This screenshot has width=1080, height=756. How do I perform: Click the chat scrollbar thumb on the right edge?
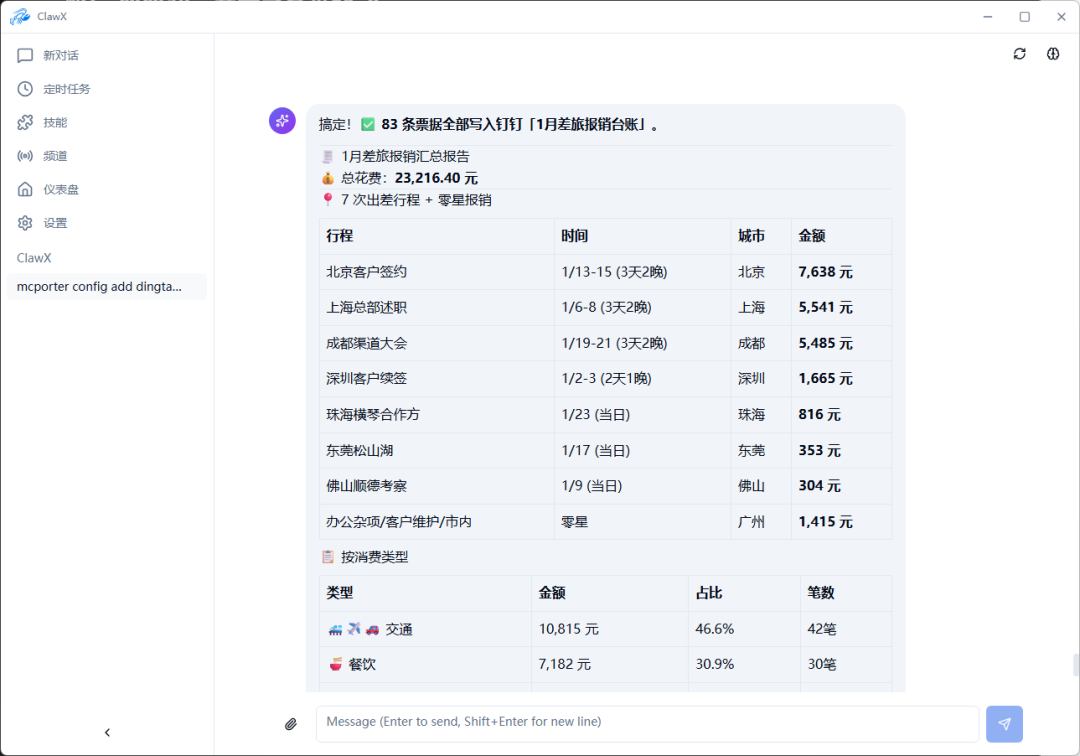1076,665
